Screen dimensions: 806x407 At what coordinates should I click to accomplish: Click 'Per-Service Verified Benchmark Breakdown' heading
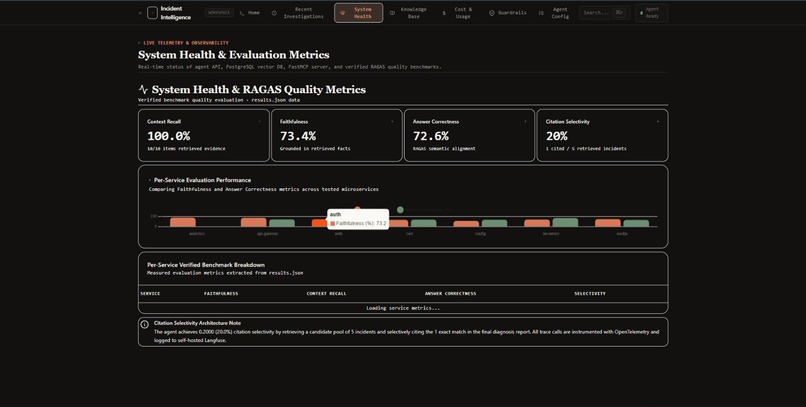click(206, 265)
